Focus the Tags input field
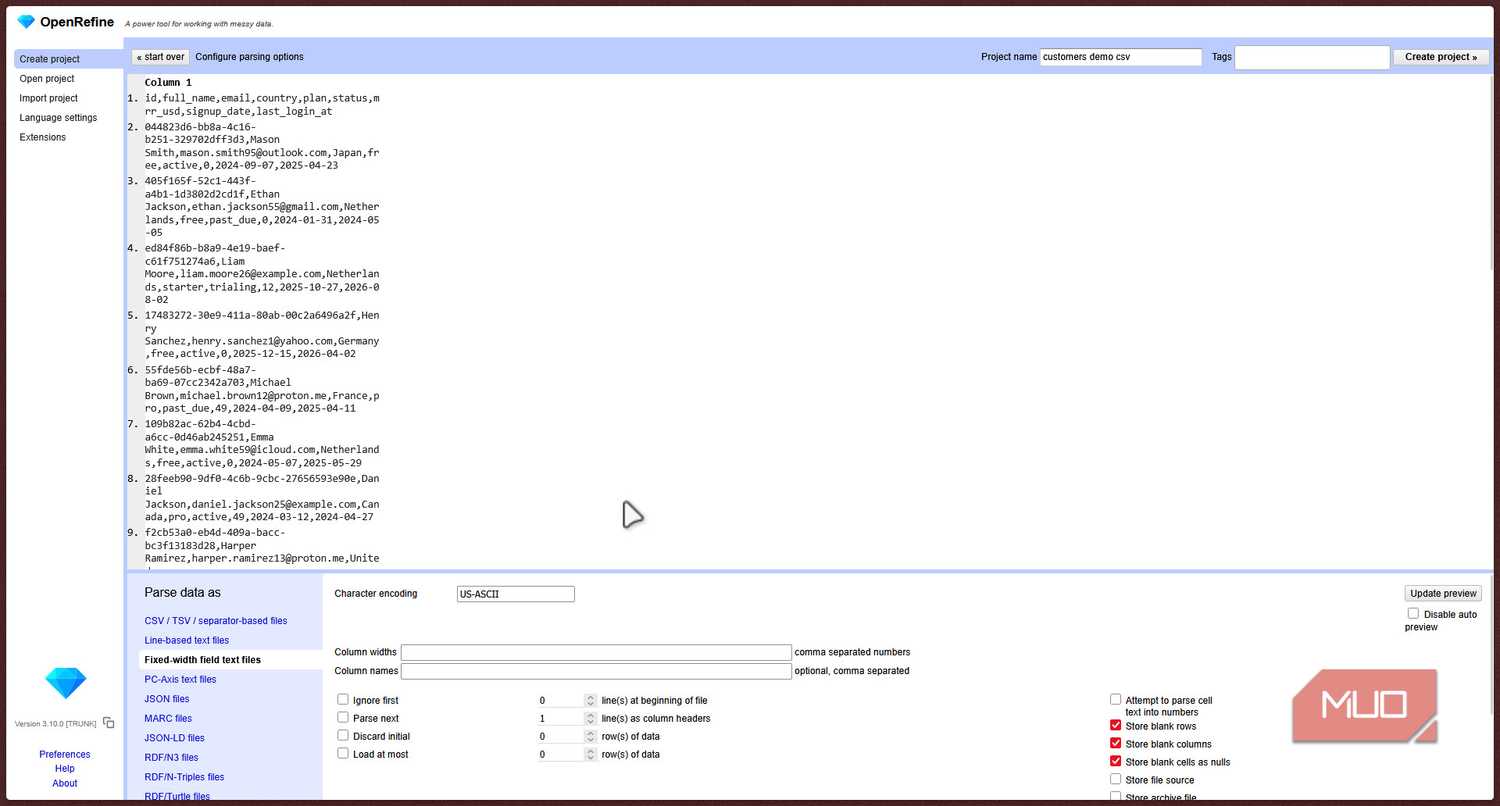The image size is (1500, 806). (x=1312, y=57)
